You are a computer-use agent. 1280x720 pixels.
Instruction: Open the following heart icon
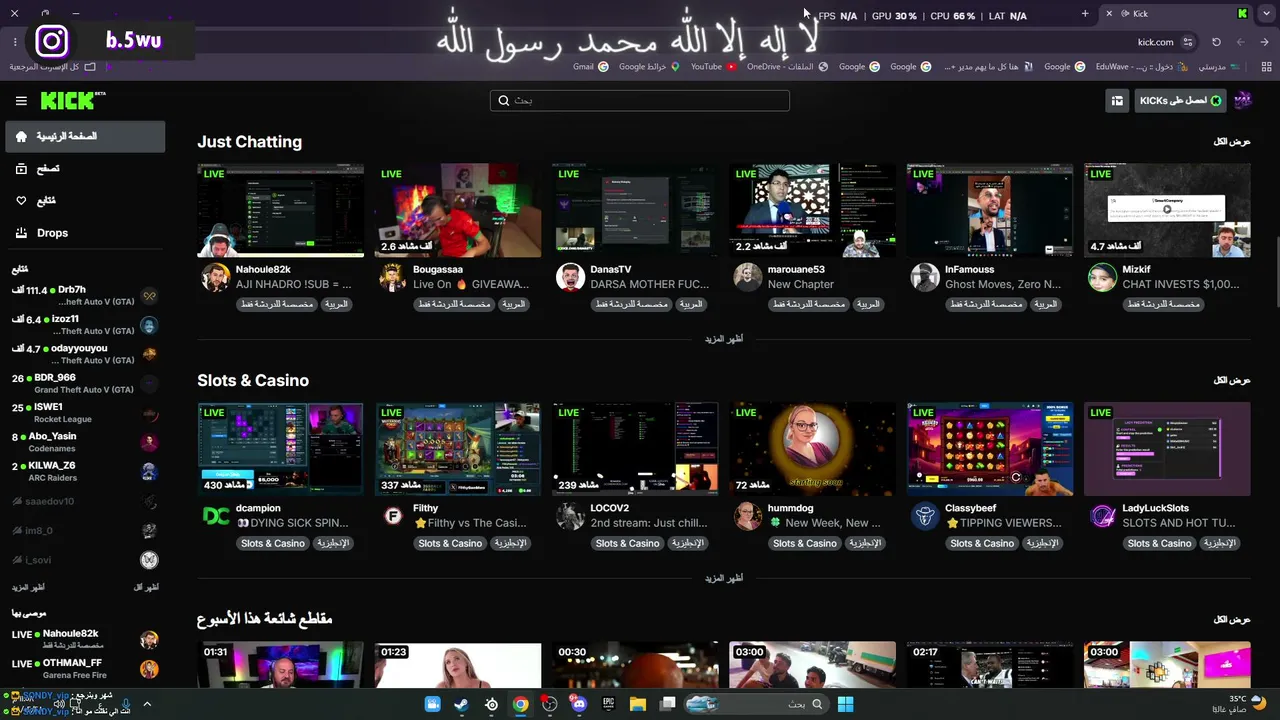point(21,201)
